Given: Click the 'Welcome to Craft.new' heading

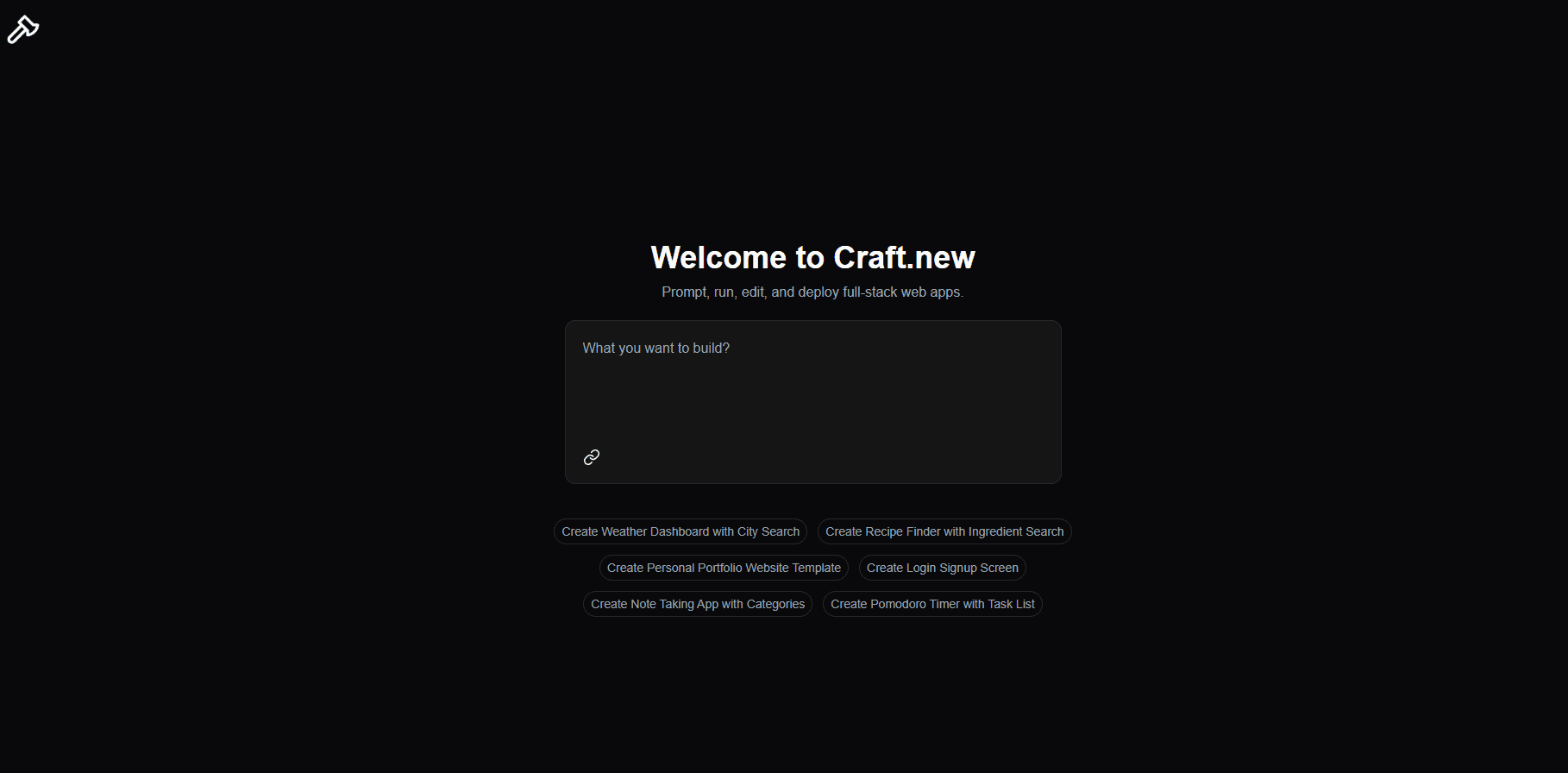Looking at the screenshot, I should tap(812, 257).
